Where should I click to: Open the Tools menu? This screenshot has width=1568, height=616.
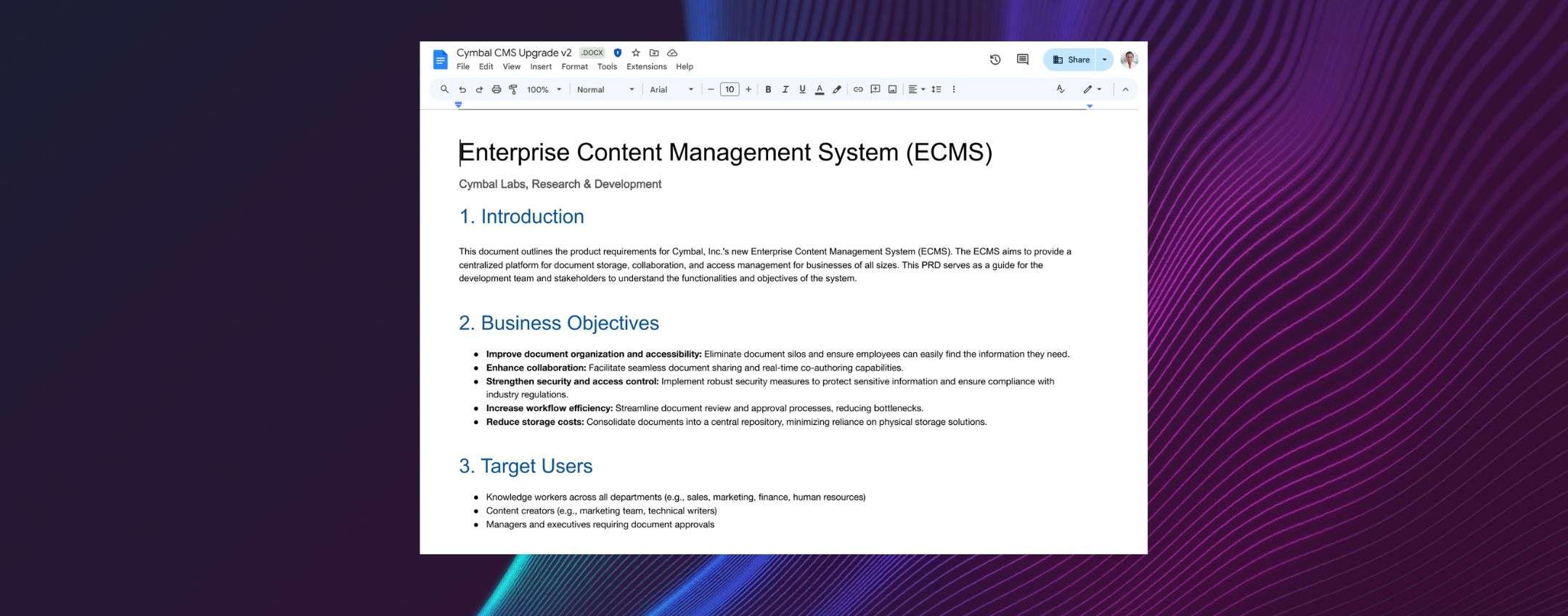(608, 67)
